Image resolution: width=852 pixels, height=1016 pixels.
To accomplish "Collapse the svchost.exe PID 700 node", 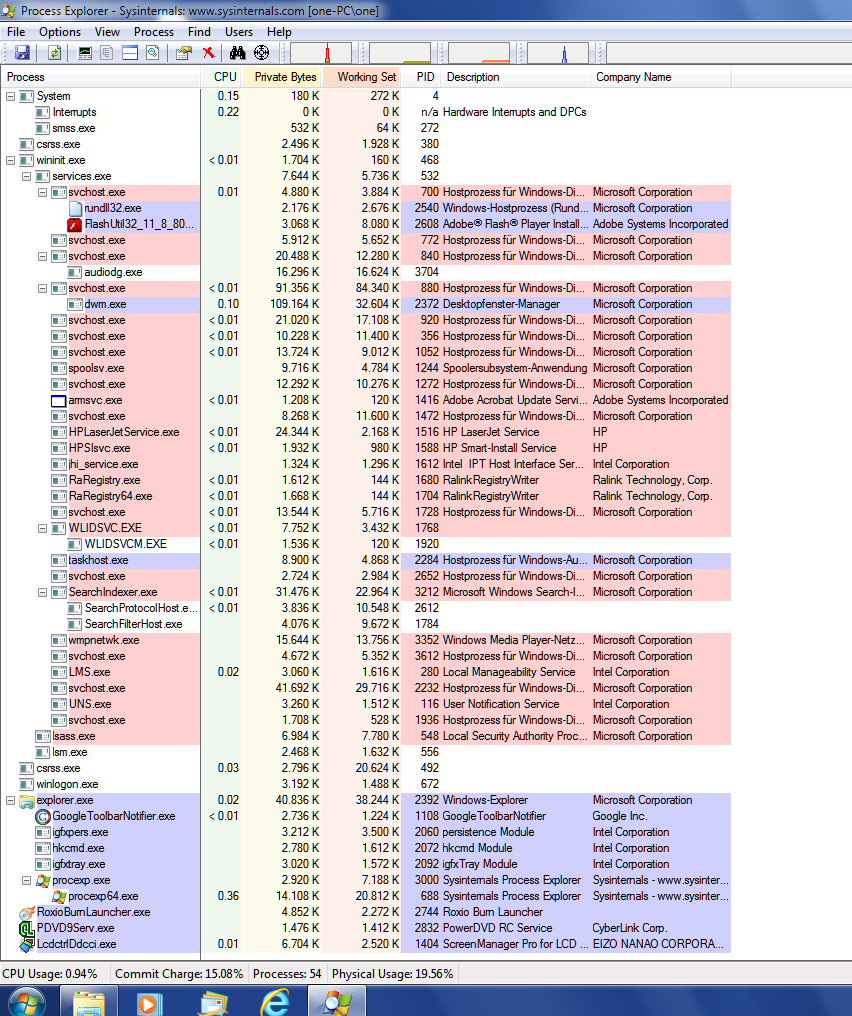I will [x=43, y=192].
